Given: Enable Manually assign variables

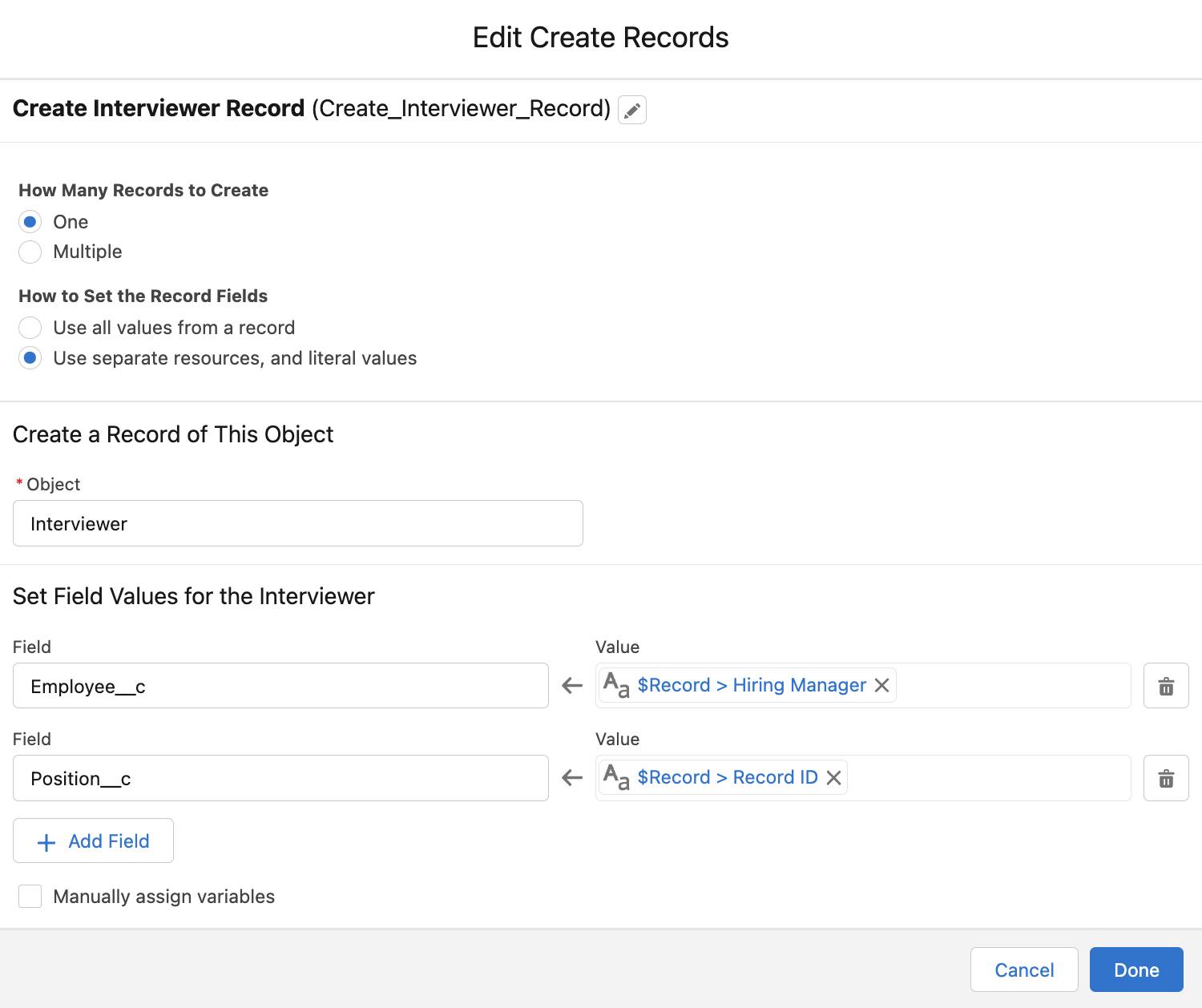Looking at the screenshot, I should pos(30,896).
